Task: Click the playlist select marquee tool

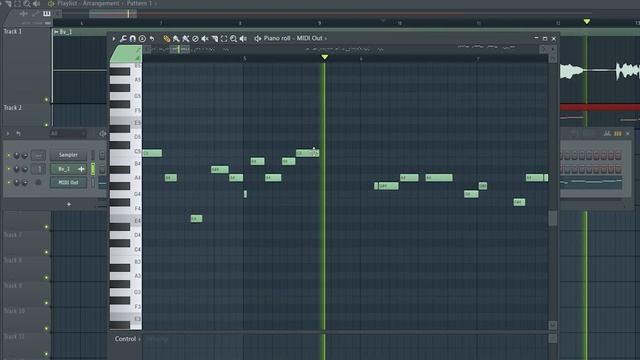Action: coord(18,4)
